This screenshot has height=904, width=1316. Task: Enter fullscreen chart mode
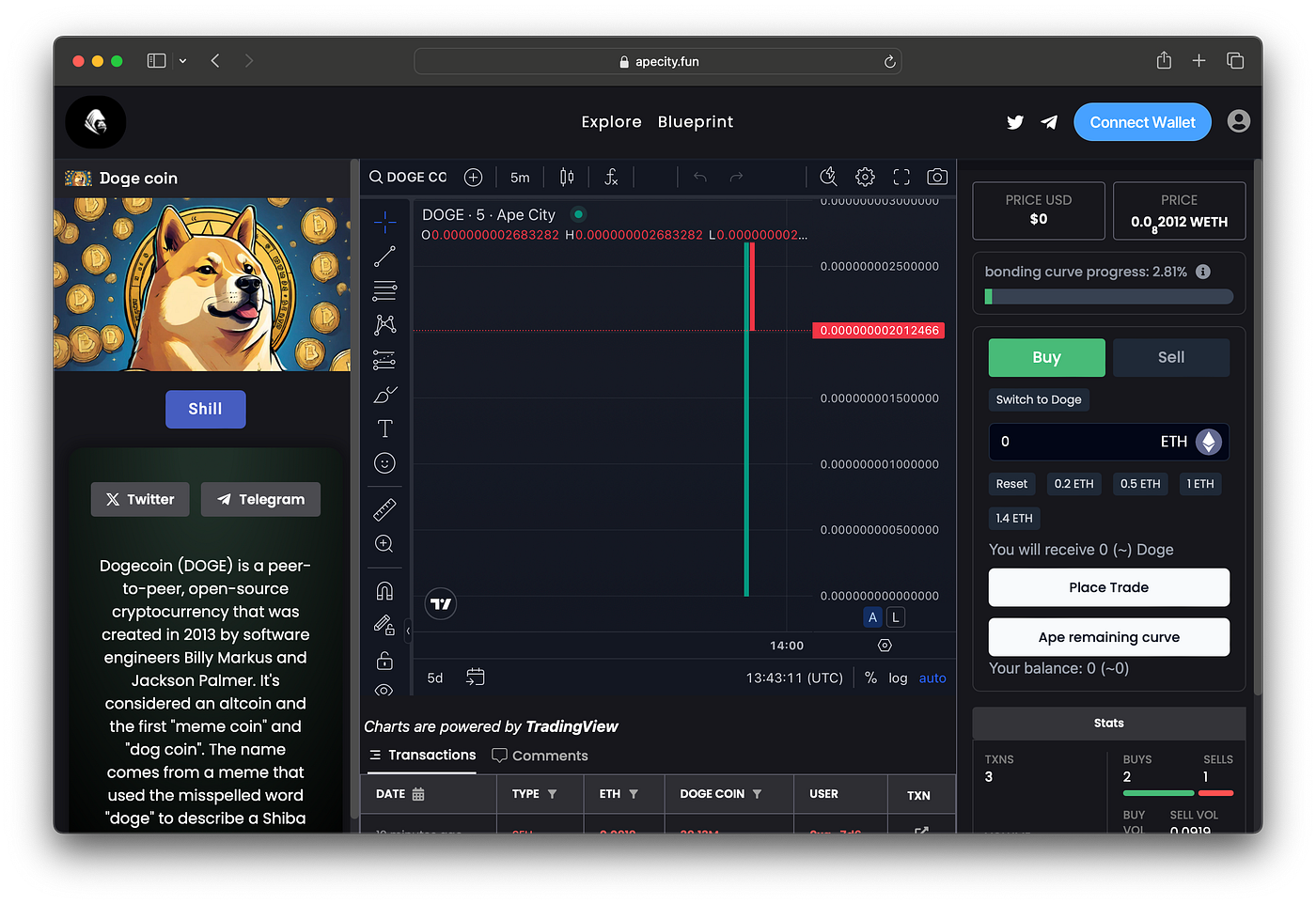pos(901,177)
